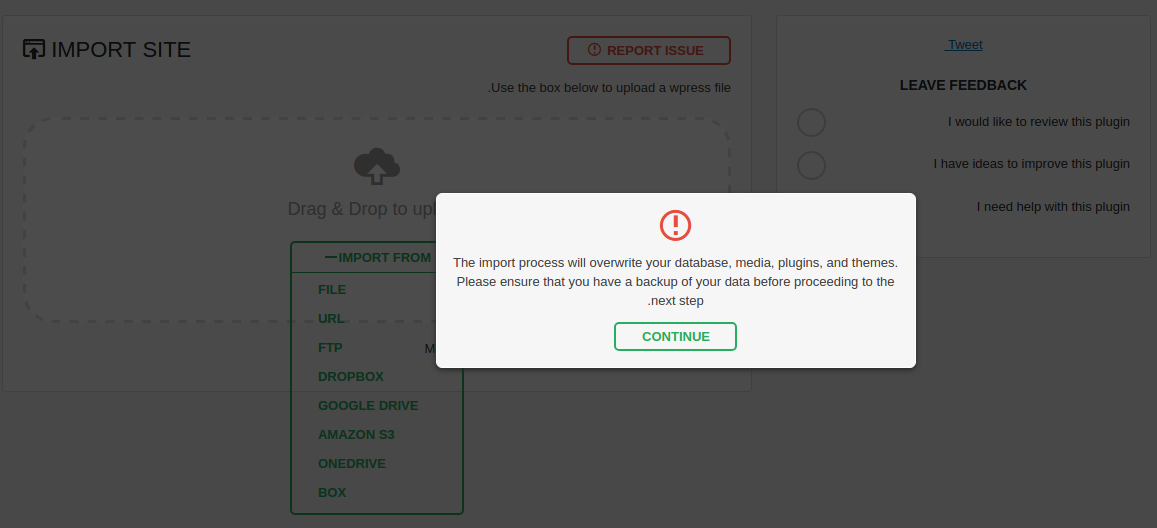Click the Drag & Drop upload area
The height and width of the screenshot is (528, 1157).
pyautogui.click(x=377, y=219)
